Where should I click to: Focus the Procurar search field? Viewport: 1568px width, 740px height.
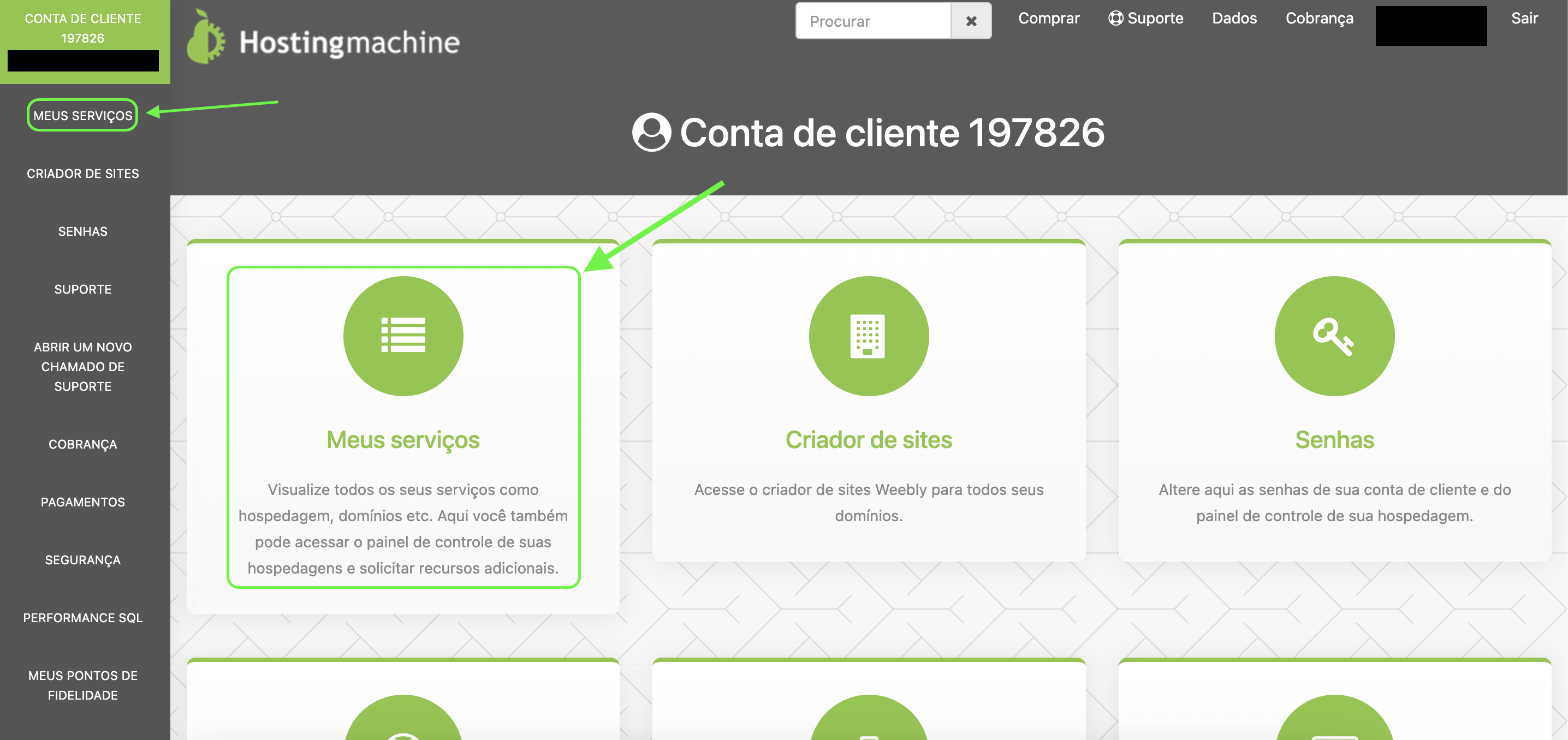tap(874, 21)
